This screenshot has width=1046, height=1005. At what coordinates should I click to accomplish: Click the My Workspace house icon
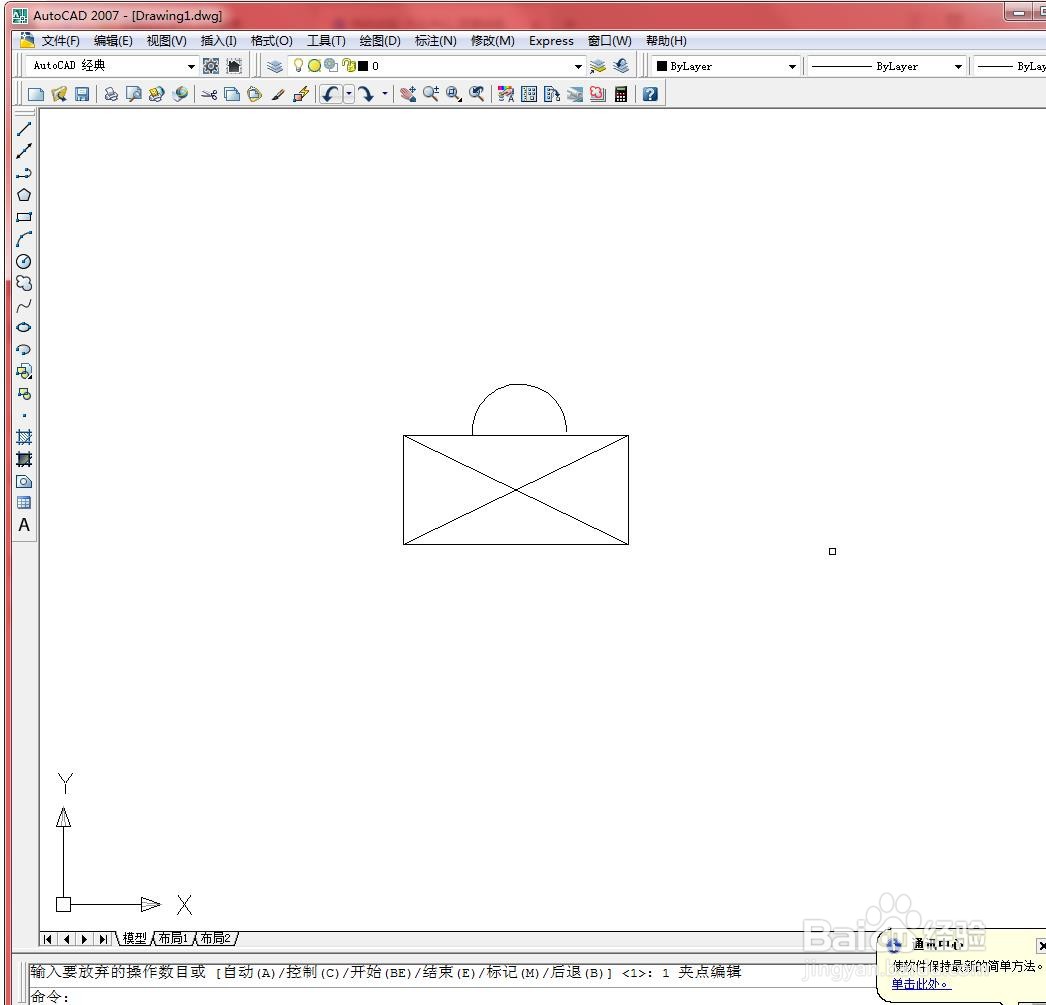pyautogui.click(x=234, y=66)
